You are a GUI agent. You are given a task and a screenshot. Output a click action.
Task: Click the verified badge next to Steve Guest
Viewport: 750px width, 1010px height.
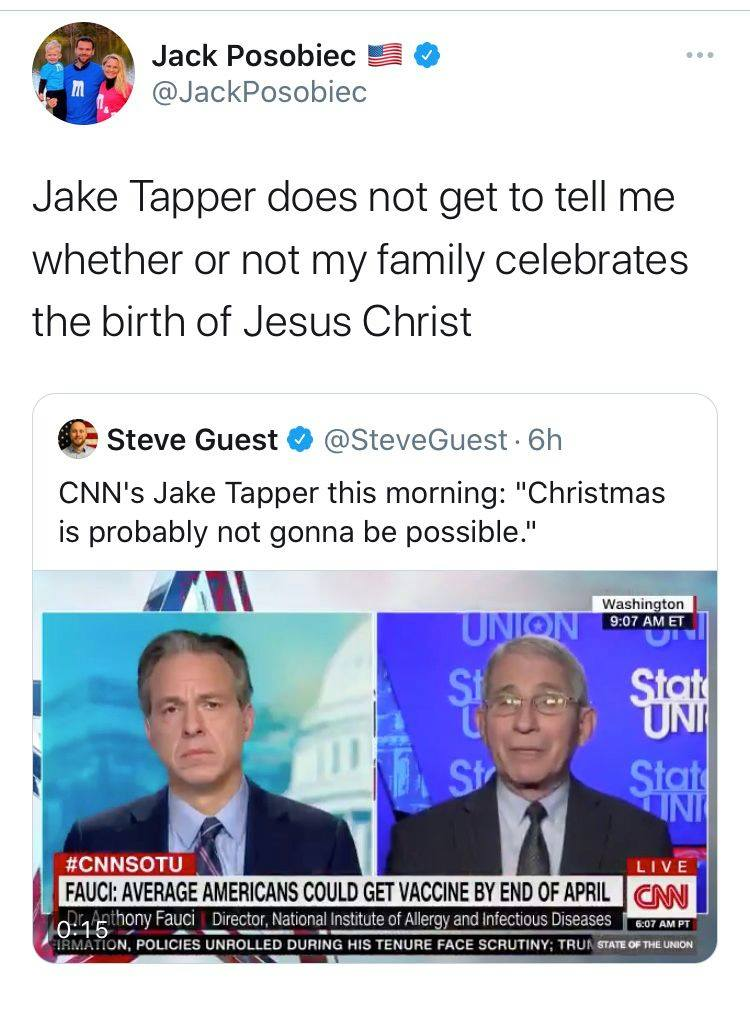(299, 439)
